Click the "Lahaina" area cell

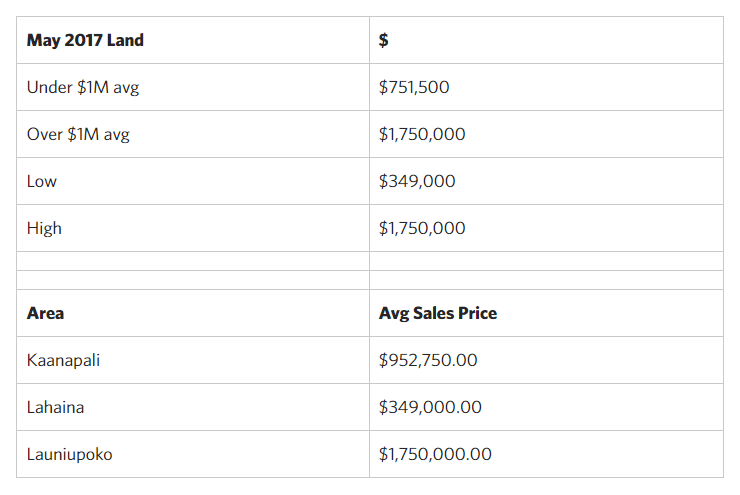pos(56,407)
